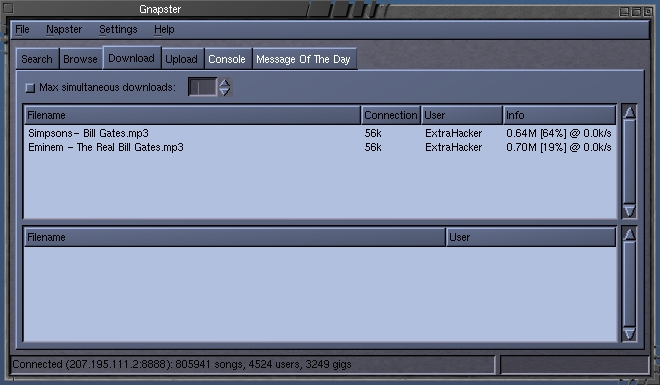Sort downloads by Filename column header
This screenshot has height=385, width=660.
(192, 115)
